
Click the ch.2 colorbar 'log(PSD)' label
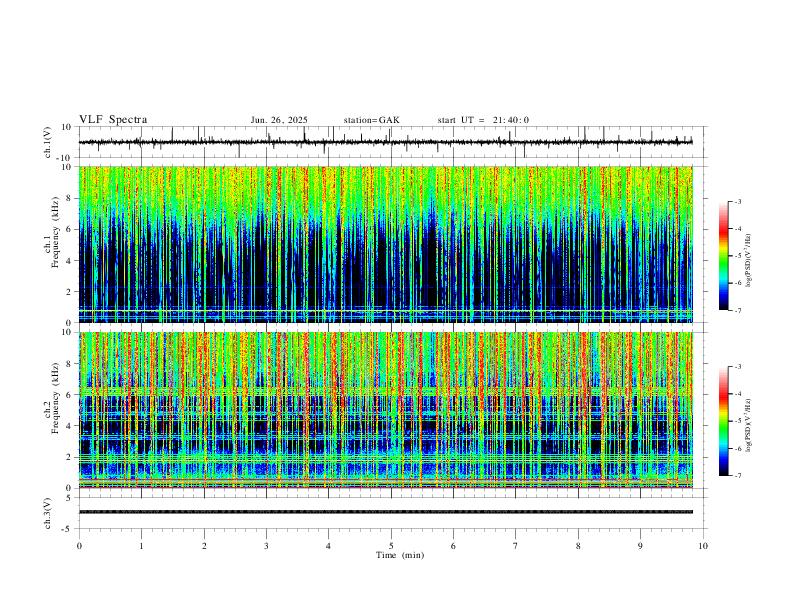[748, 425]
